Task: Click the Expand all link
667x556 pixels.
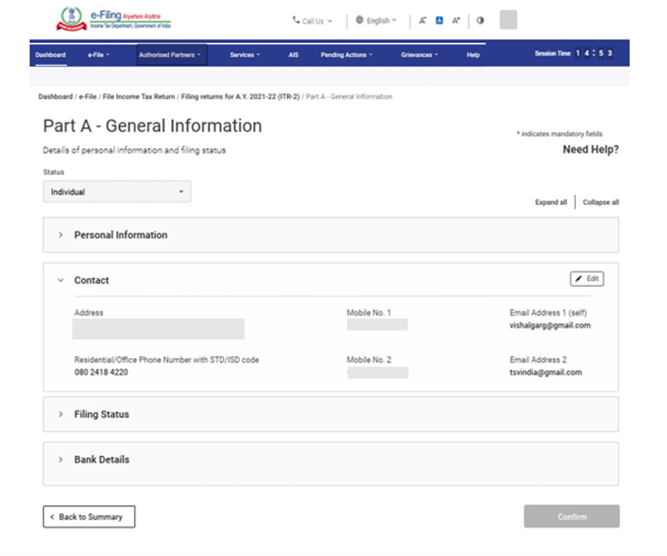Action: click(551, 202)
